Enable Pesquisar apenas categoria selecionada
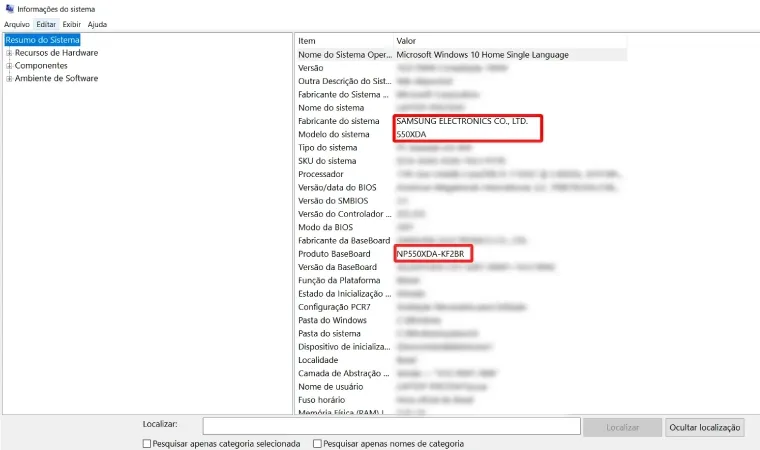The width and height of the screenshot is (760, 450). 147,444
